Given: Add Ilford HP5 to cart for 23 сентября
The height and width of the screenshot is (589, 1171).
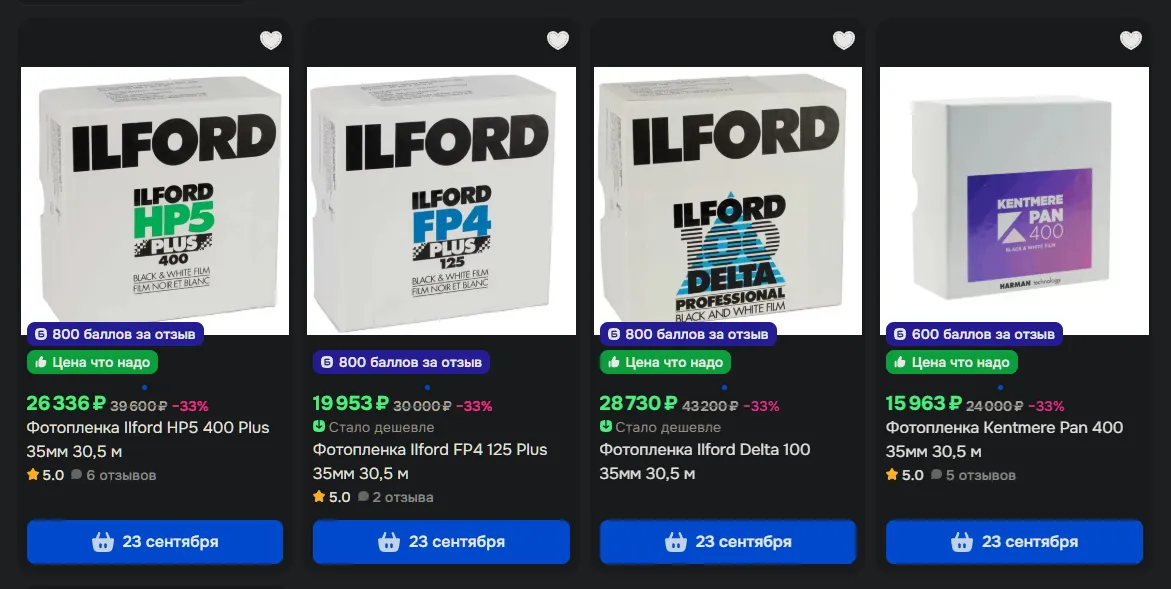Looking at the screenshot, I should click(155, 542).
